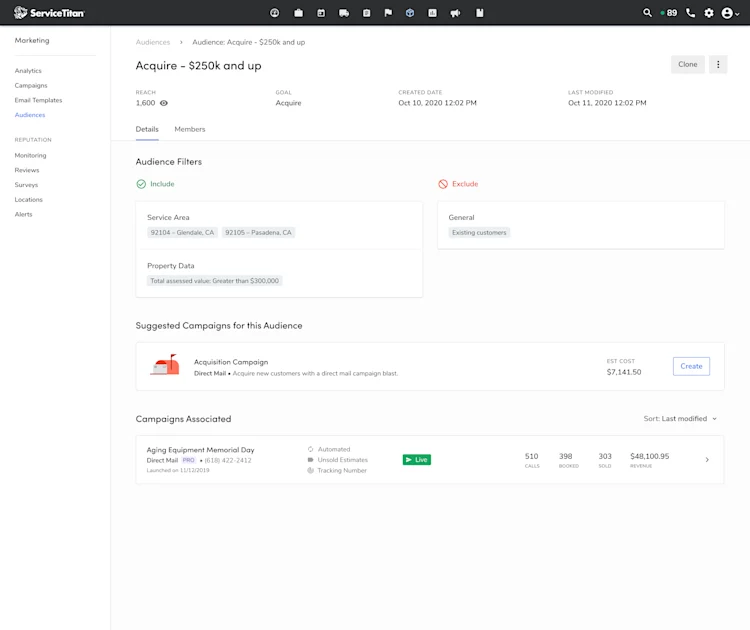
Task: Click the 510 calls value
Action: pyautogui.click(x=531, y=456)
